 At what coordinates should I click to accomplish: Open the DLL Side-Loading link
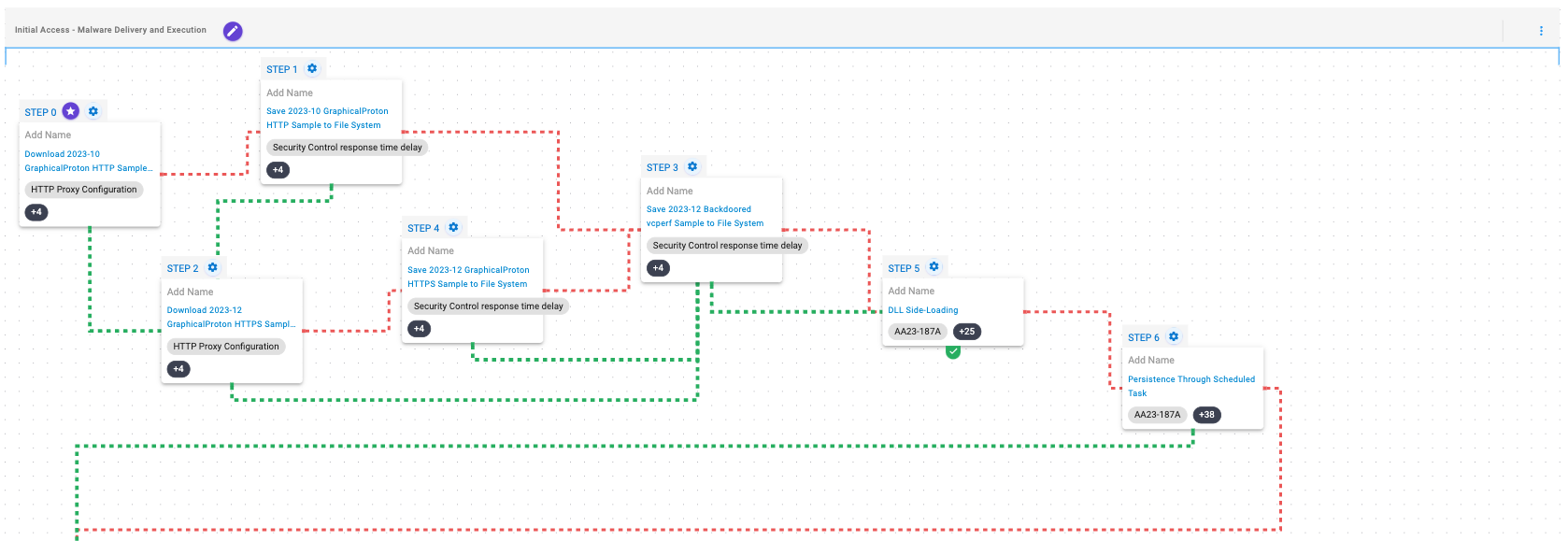click(922, 310)
